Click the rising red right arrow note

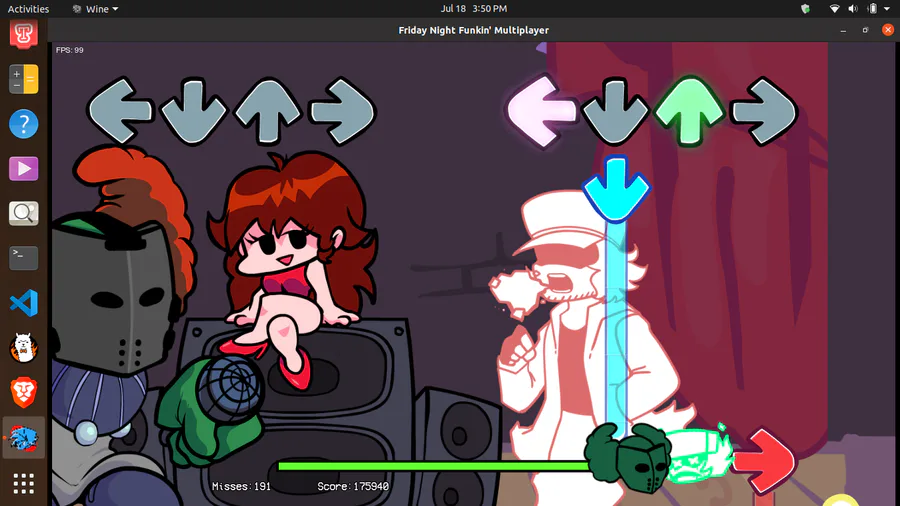tap(764, 461)
